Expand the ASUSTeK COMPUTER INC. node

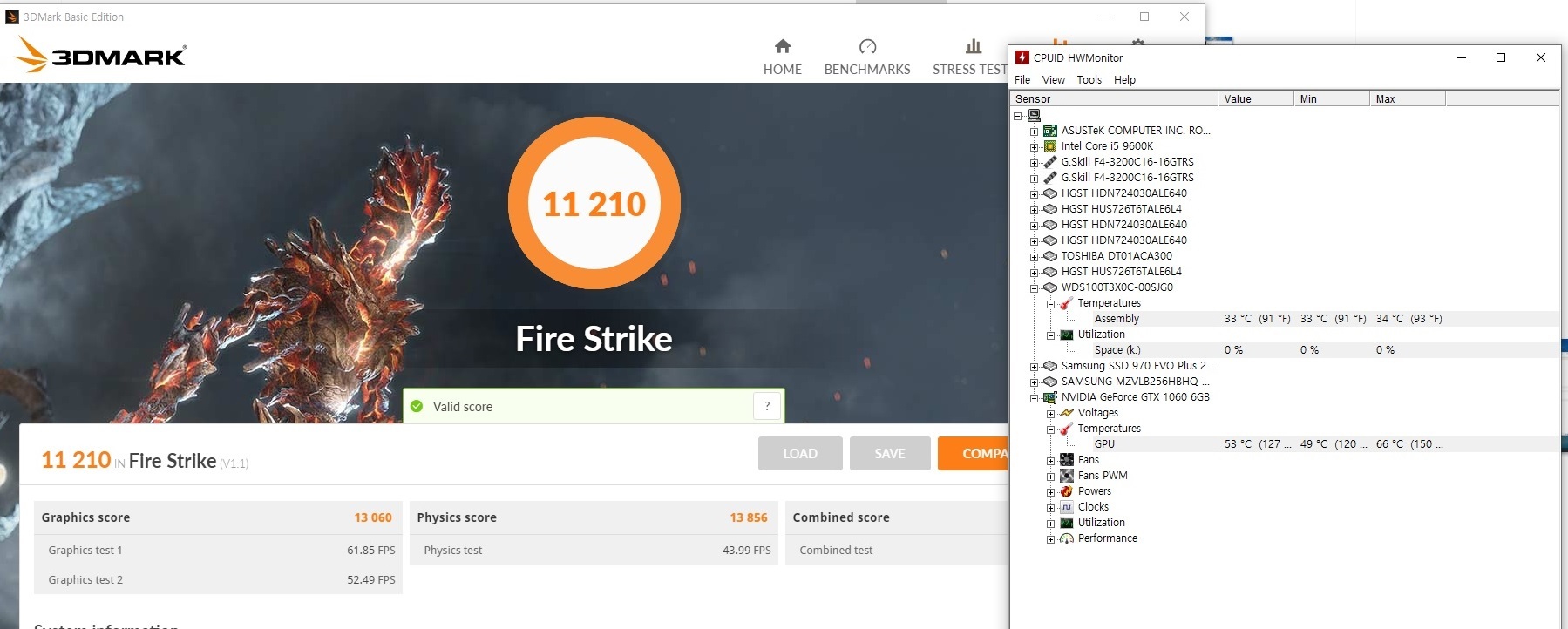(x=1035, y=132)
